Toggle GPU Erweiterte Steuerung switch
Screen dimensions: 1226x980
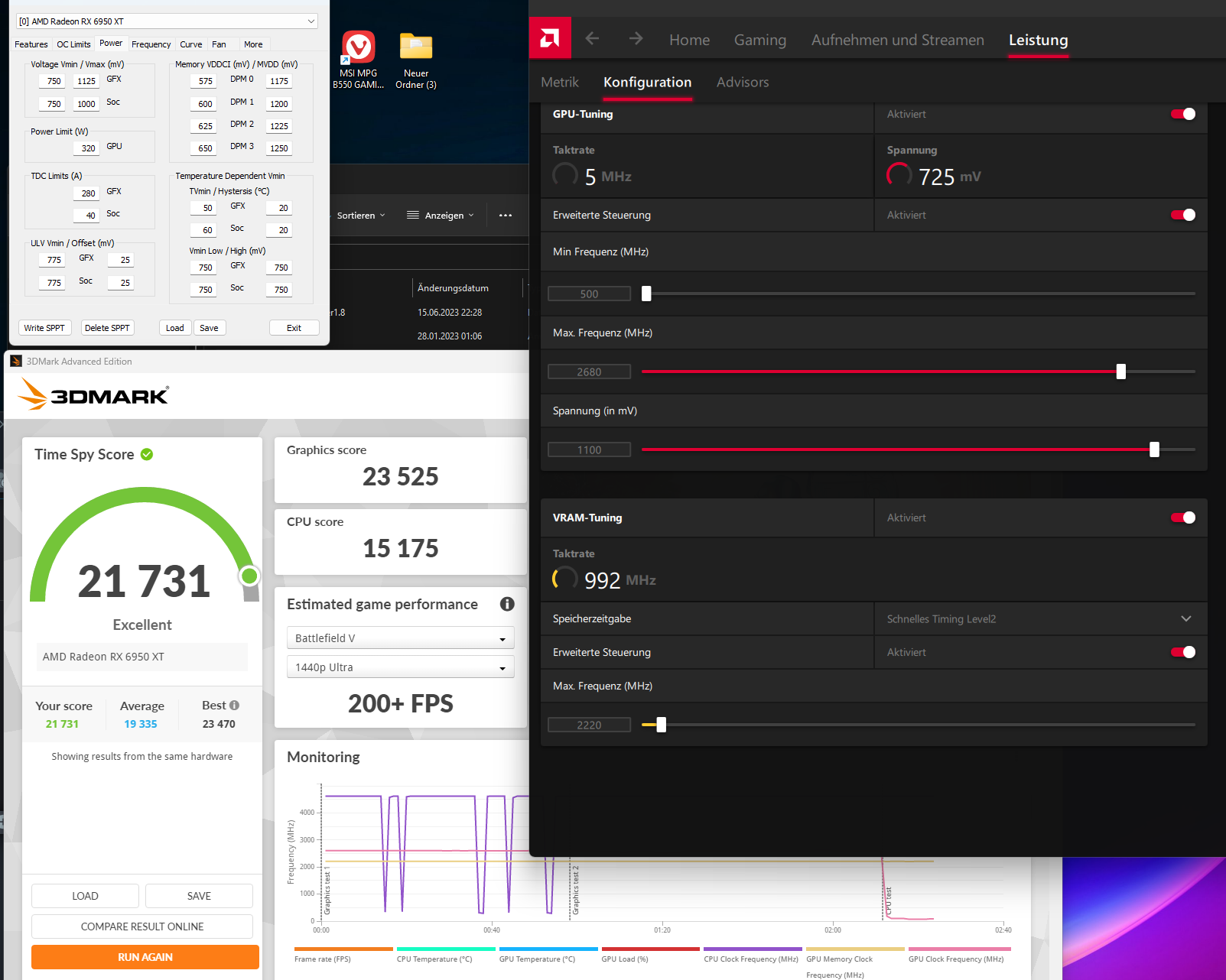coord(1183,215)
